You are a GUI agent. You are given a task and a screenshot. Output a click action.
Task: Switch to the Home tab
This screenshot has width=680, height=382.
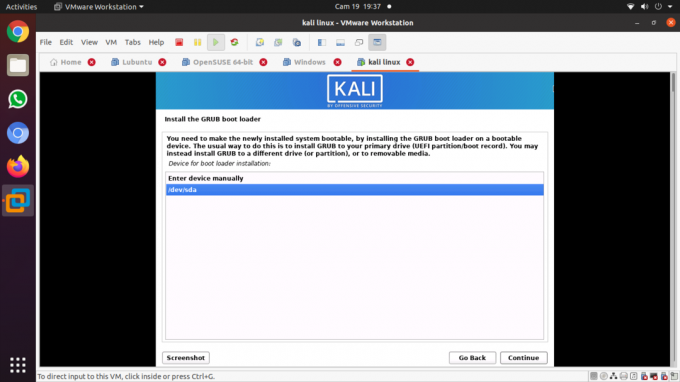[x=66, y=62]
